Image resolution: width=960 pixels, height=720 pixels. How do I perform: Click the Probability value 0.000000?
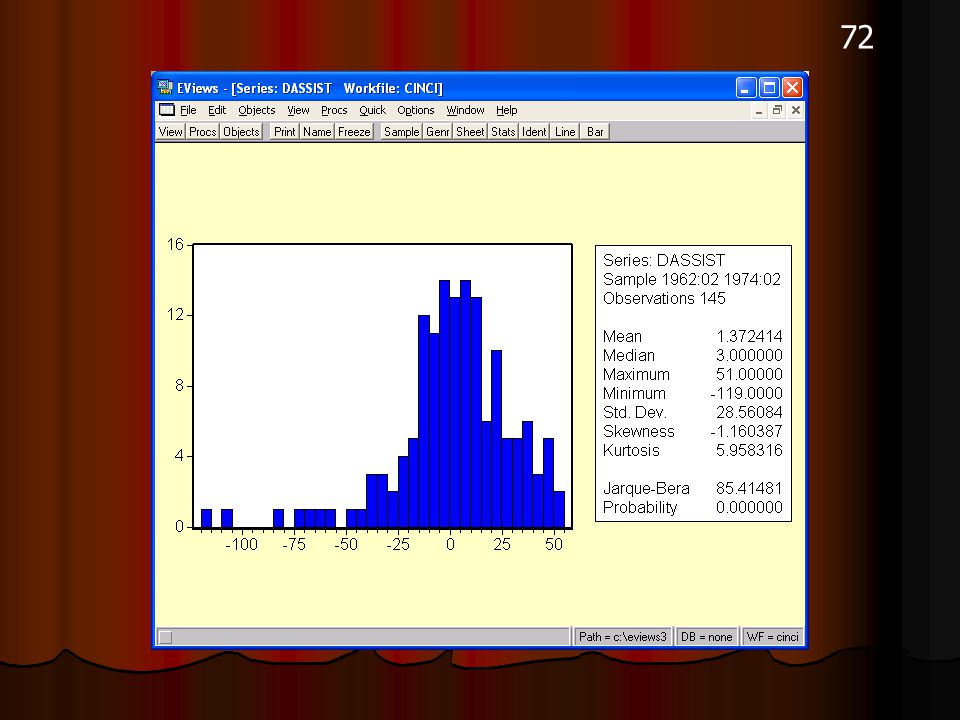tap(749, 507)
